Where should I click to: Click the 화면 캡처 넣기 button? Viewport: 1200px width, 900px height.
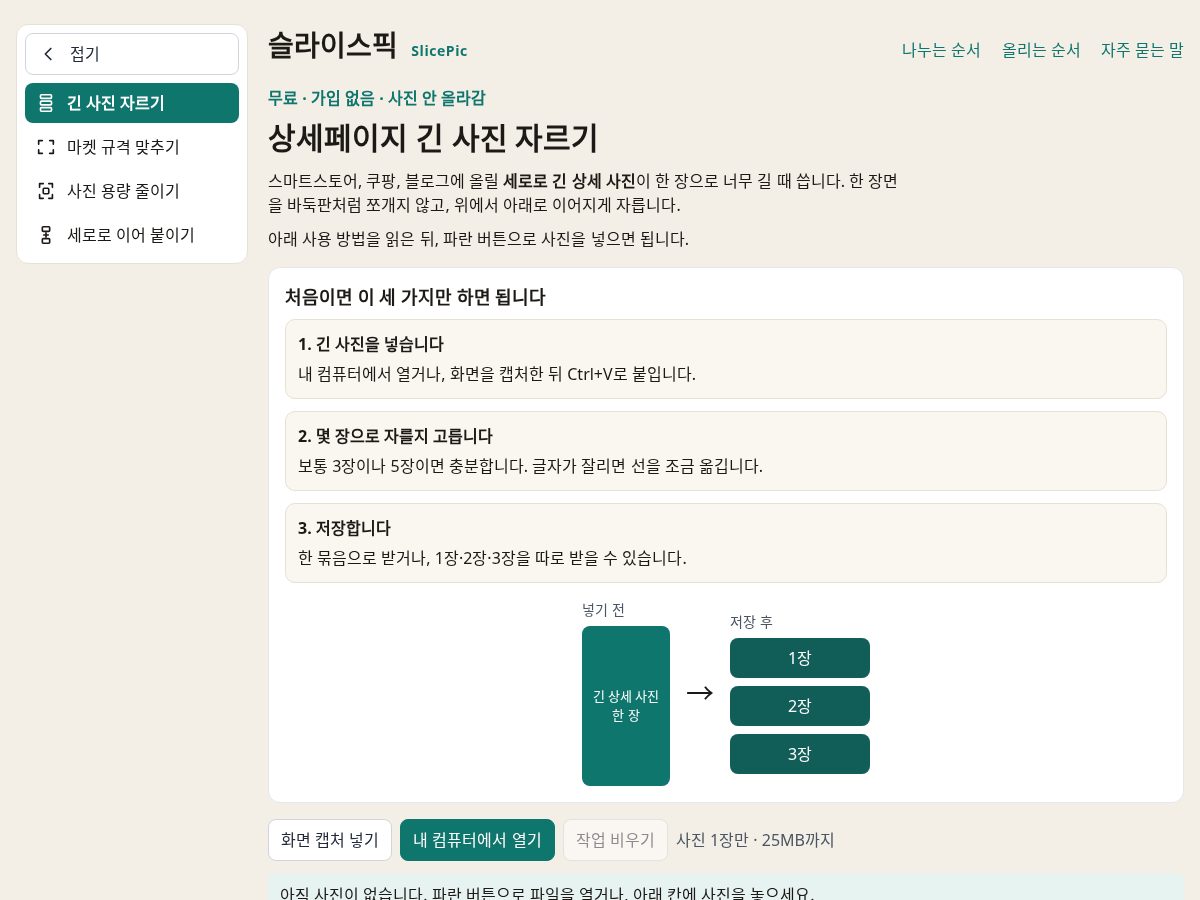coord(330,840)
